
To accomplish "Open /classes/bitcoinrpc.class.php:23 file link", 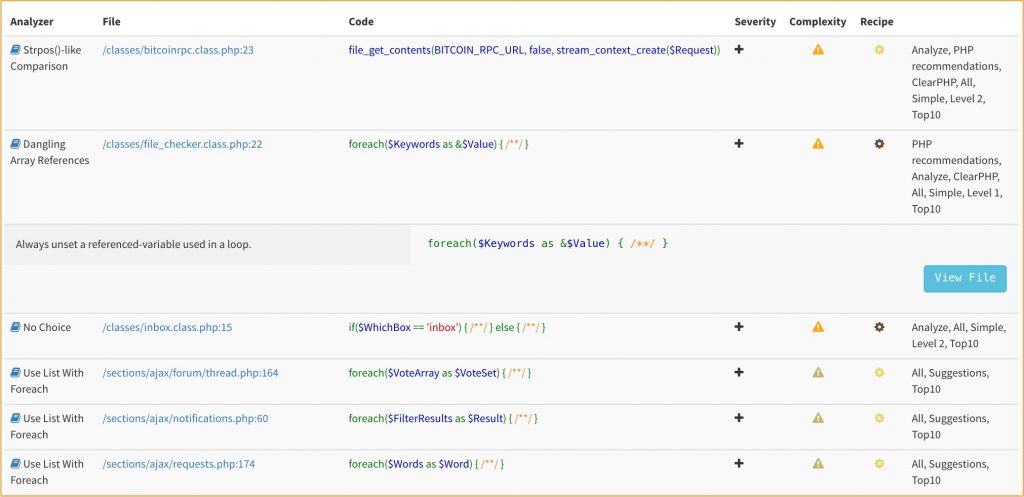I will tap(178, 50).
